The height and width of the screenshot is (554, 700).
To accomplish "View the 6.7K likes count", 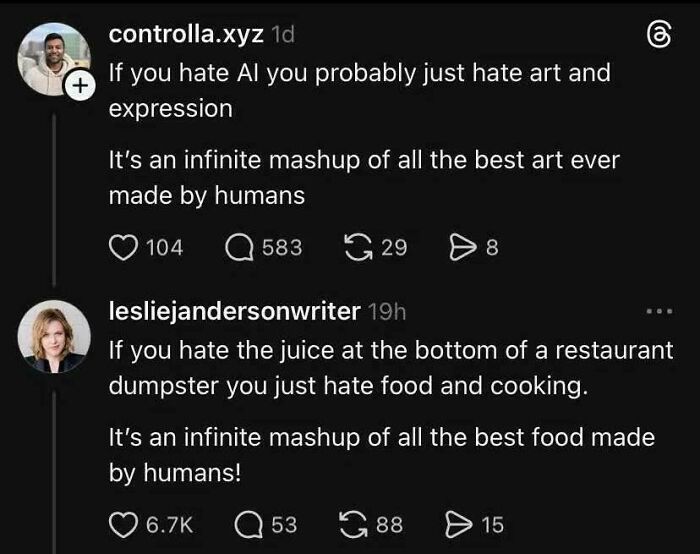I will point(169,524).
